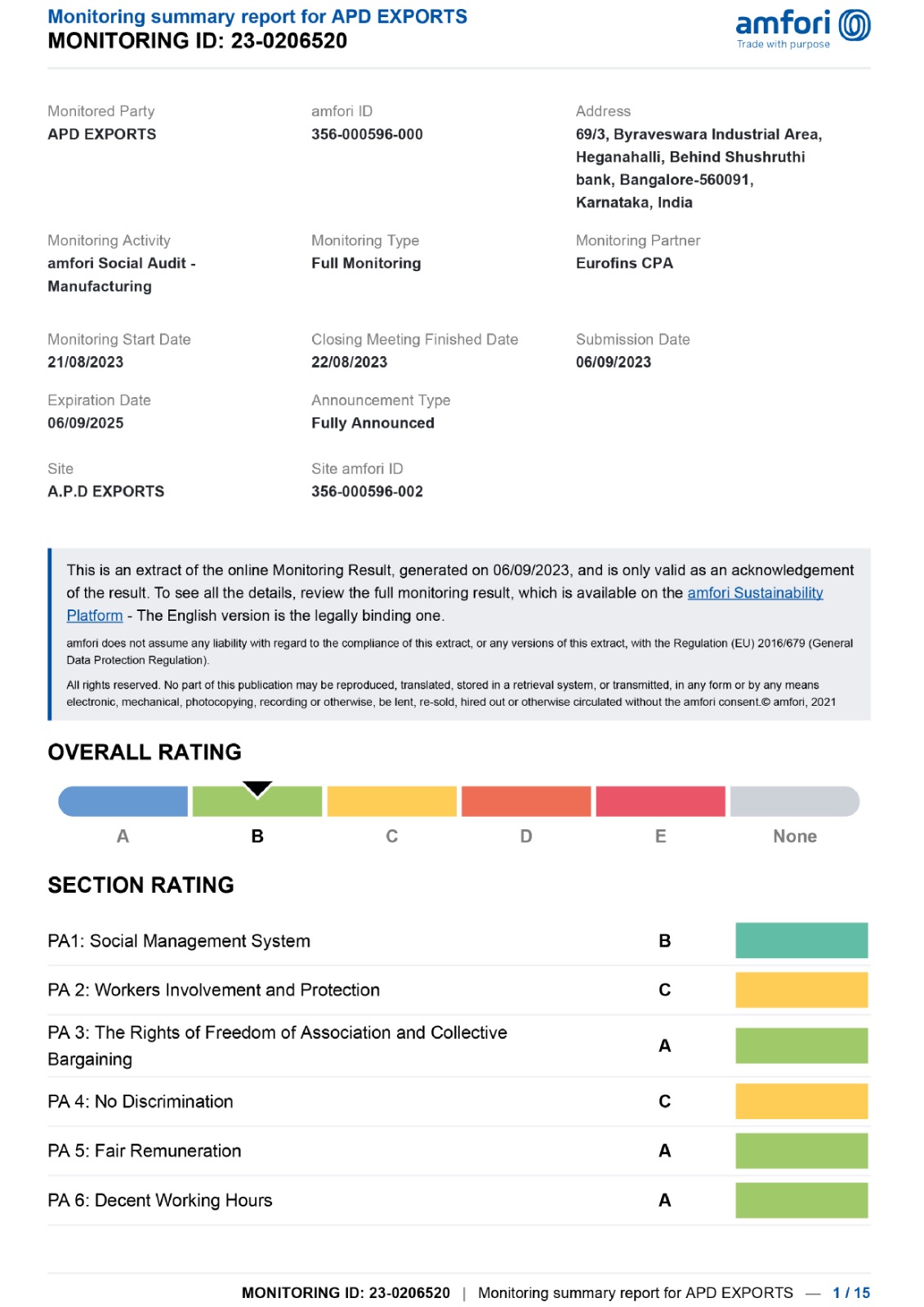Select the 'PA1: Social Management System' row label
Screen dimensions: 924x1307
click(179, 941)
